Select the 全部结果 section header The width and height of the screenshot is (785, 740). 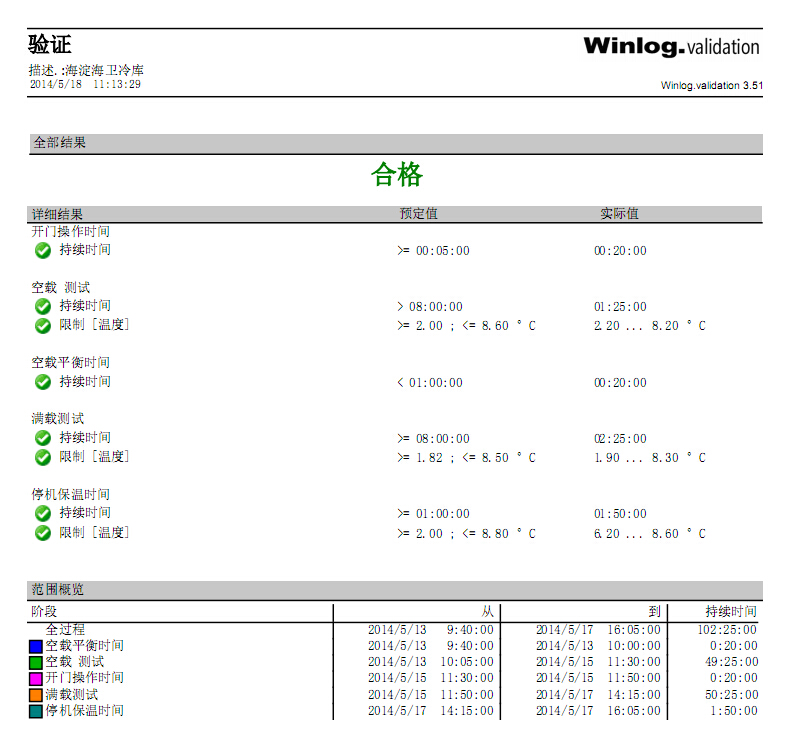click(60, 143)
